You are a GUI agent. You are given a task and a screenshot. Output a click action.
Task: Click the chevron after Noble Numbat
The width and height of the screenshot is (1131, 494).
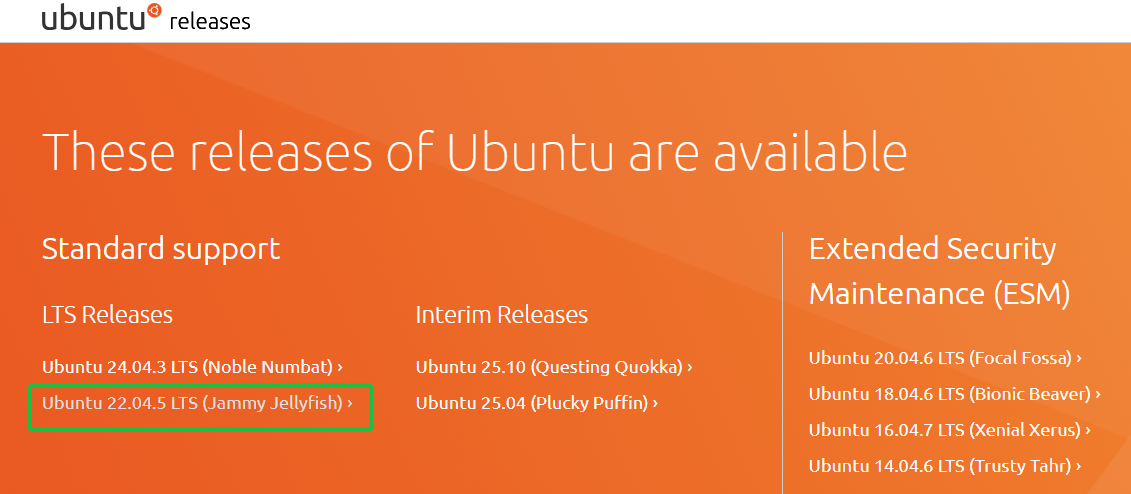coord(340,367)
